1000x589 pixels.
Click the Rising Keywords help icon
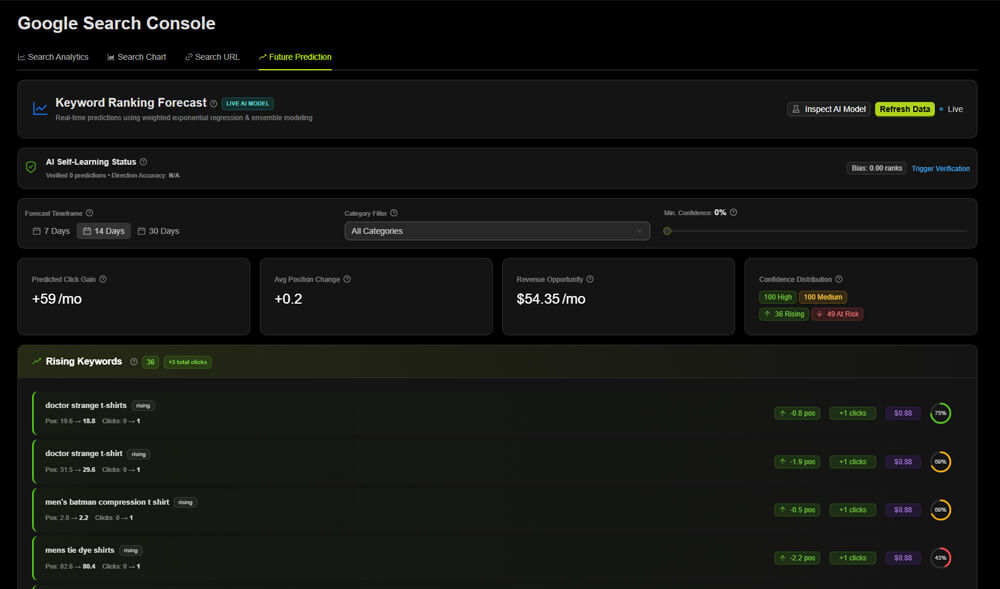[x=134, y=361]
